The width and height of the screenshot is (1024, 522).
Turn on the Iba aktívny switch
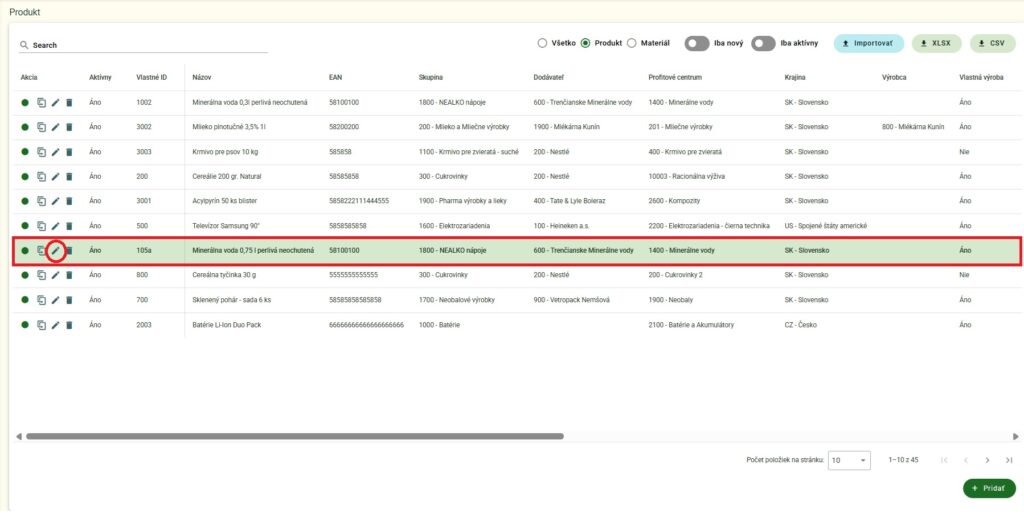pyautogui.click(x=763, y=43)
